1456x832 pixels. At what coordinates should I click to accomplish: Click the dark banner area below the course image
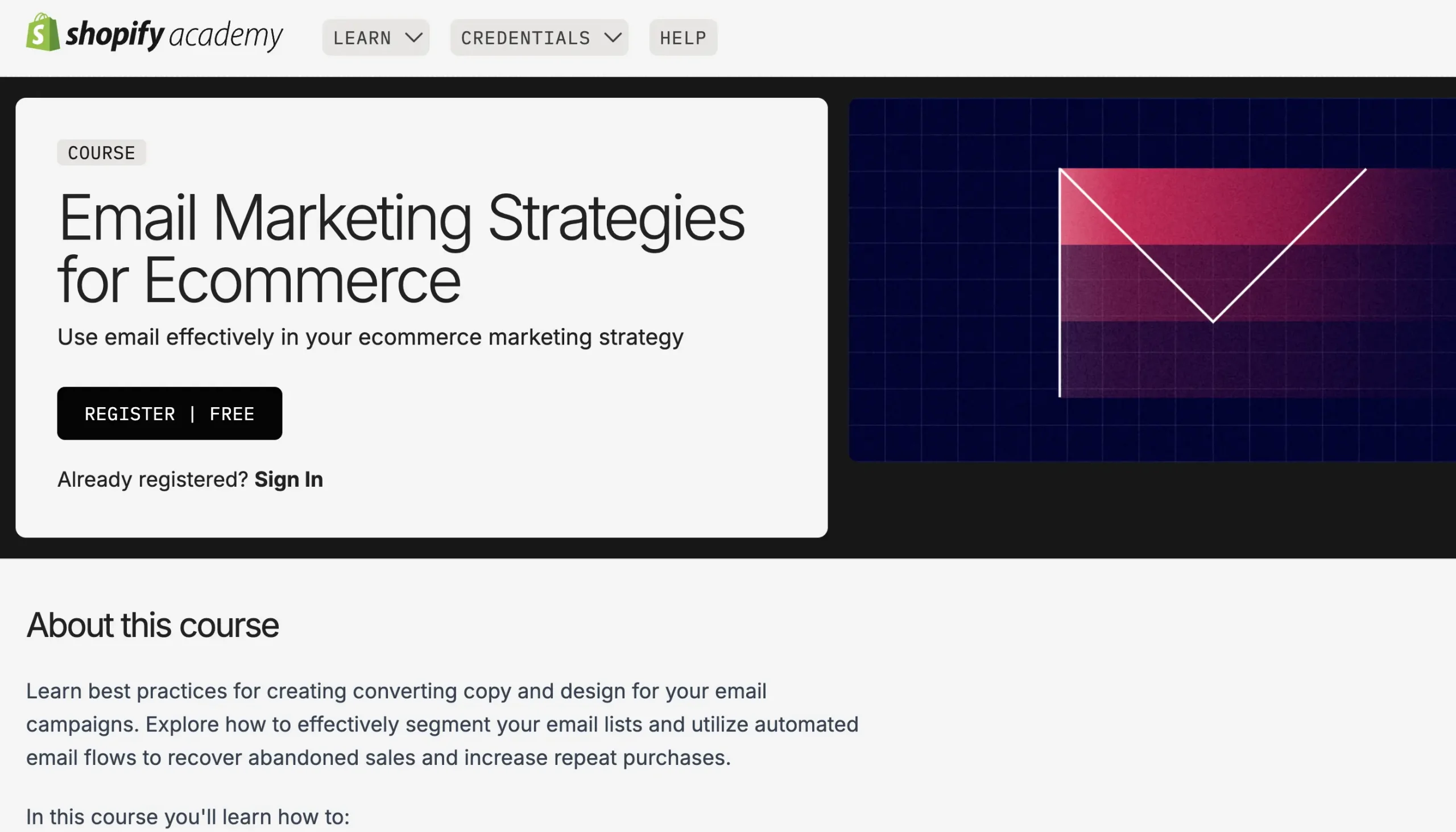coord(1143,508)
